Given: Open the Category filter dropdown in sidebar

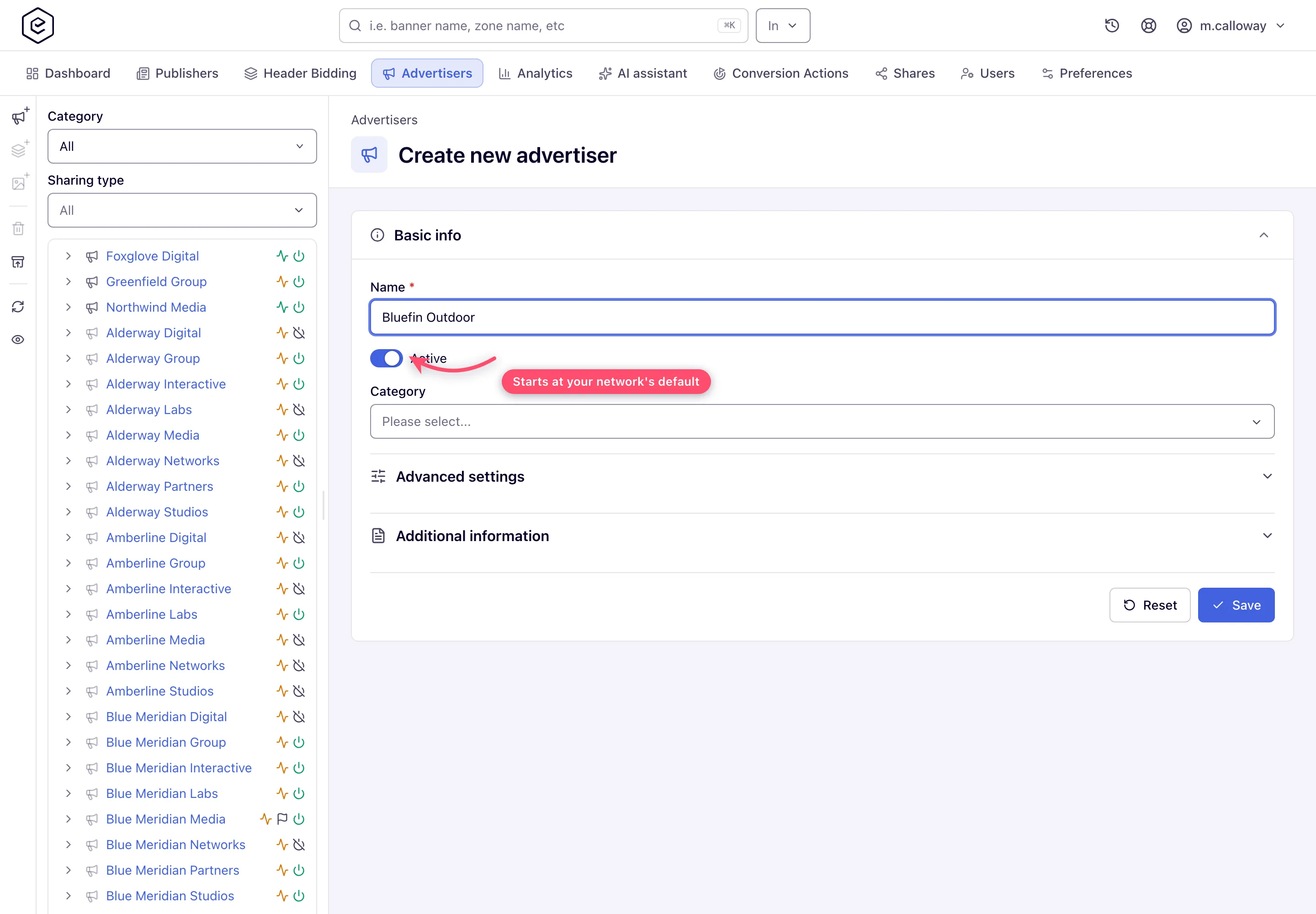Looking at the screenshot, I should point(182,147).
